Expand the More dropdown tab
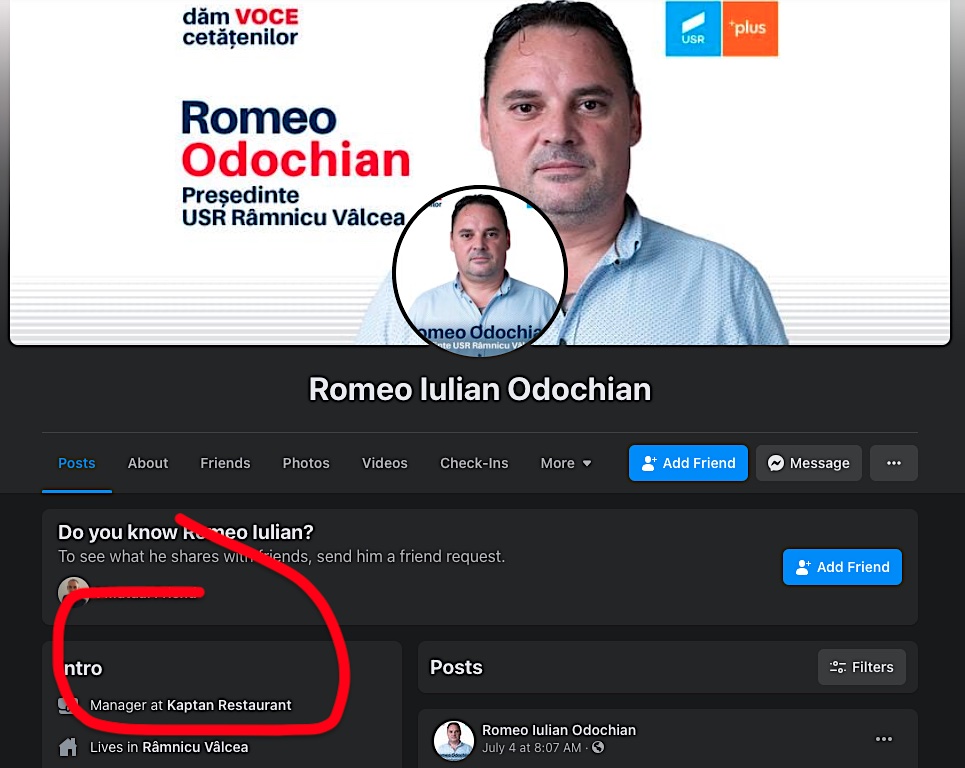This screenshot has height=768, width=965. coord(566,463)
